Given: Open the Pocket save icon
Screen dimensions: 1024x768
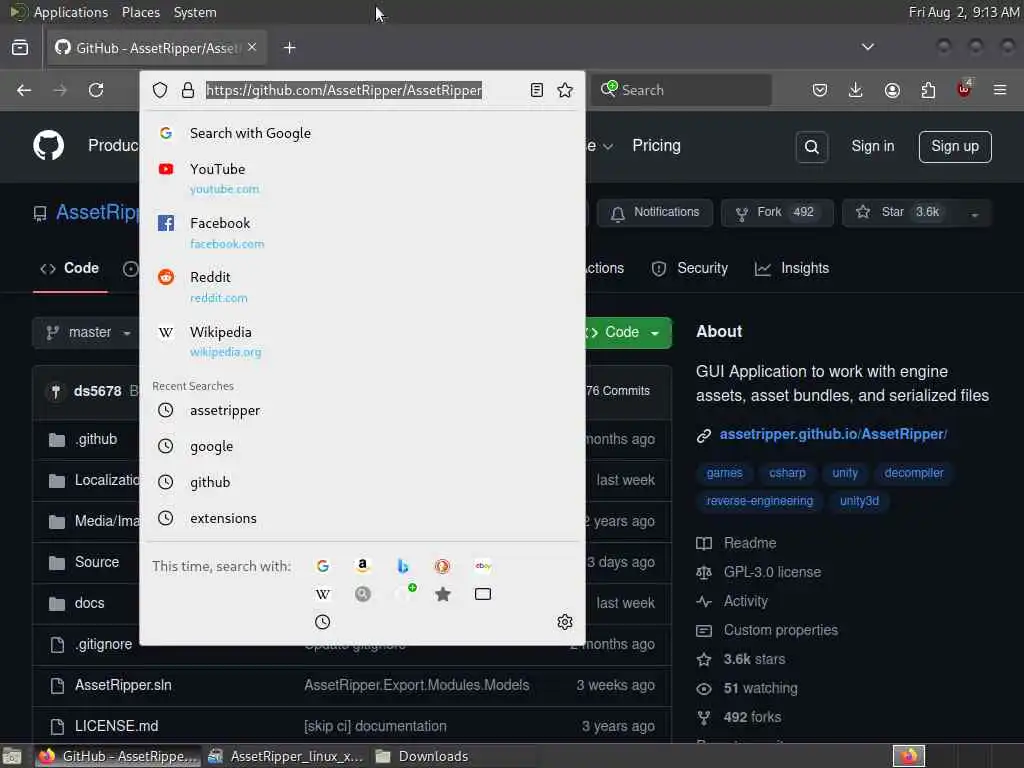Looking at the screenshot, I should [x=820, y=90].
